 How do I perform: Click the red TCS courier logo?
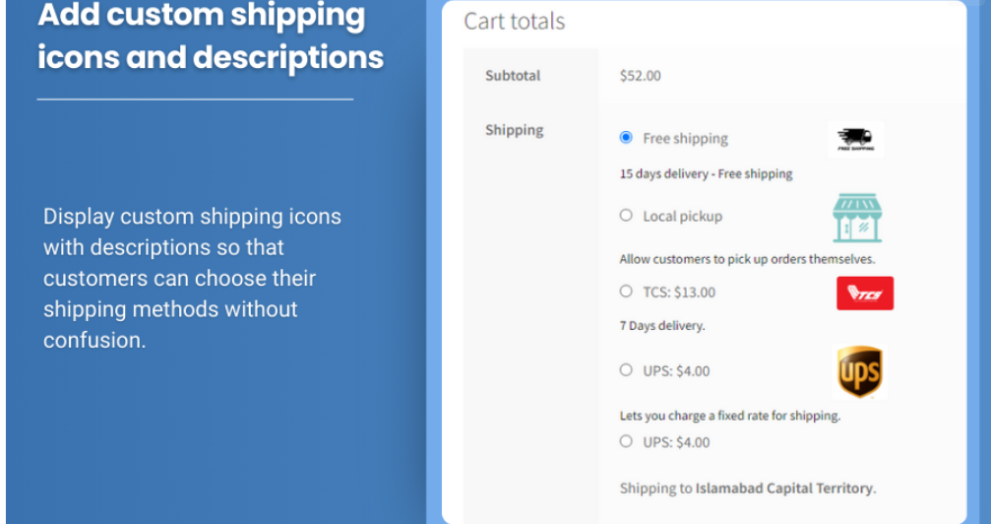point(865,293)
